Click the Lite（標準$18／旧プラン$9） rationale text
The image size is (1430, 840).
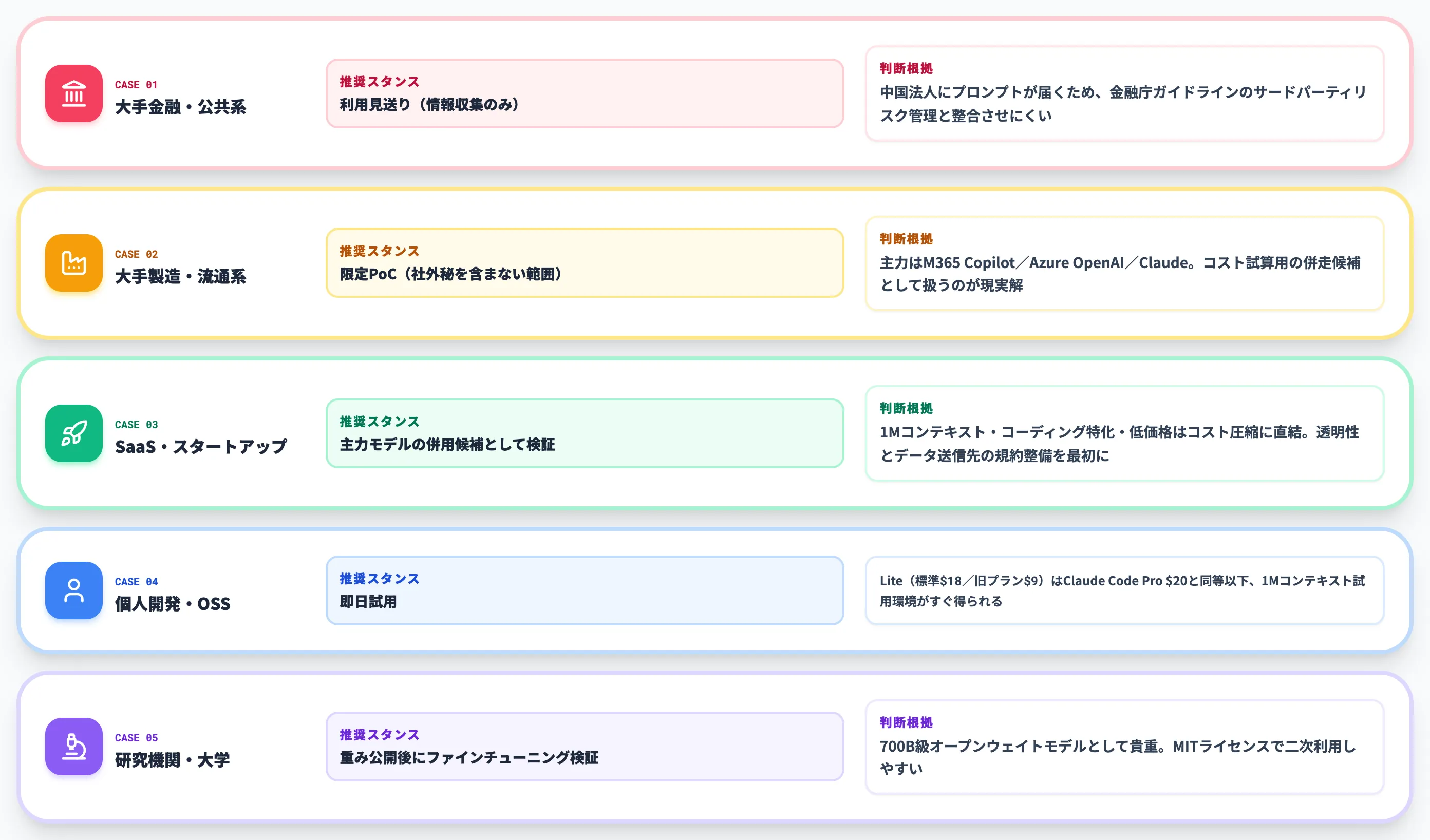(1122, 590)
